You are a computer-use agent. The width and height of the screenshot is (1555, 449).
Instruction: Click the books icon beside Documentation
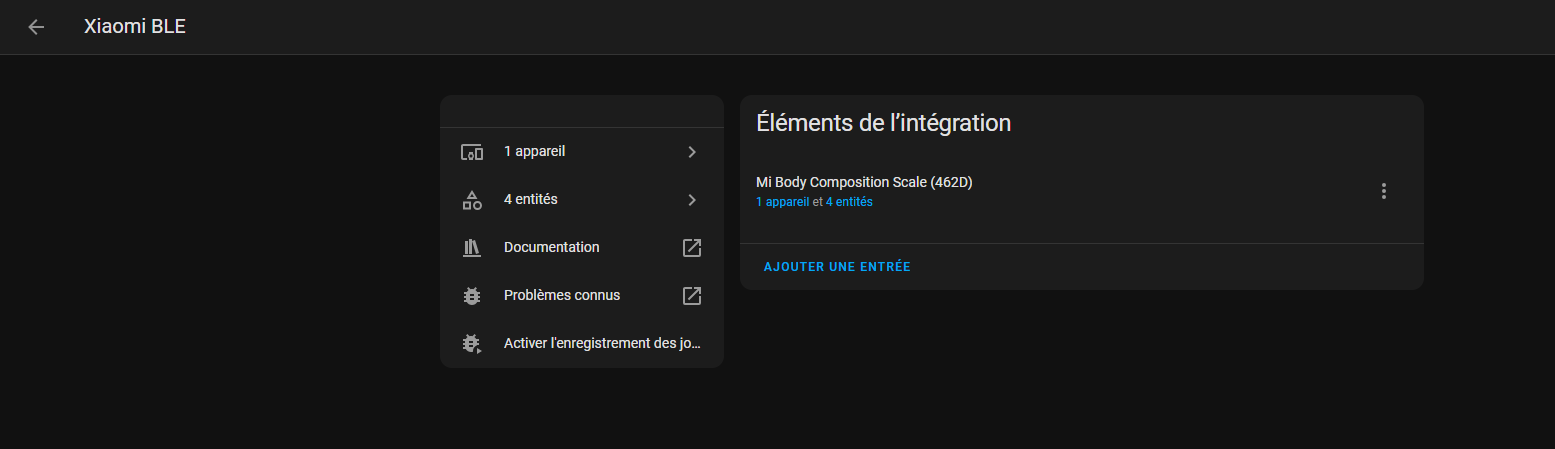click(472, 247)
